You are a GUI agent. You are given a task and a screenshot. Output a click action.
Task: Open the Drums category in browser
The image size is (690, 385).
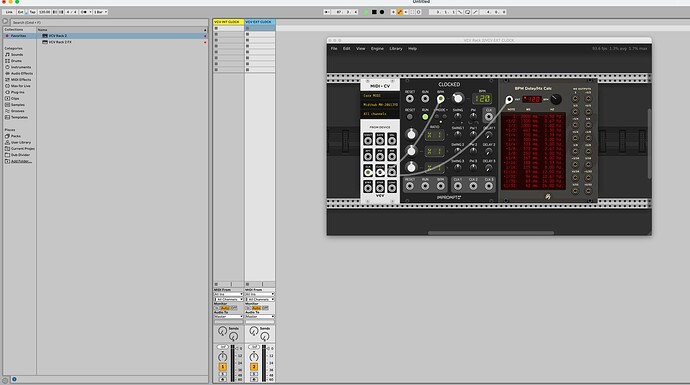click(x=16, y=61)
